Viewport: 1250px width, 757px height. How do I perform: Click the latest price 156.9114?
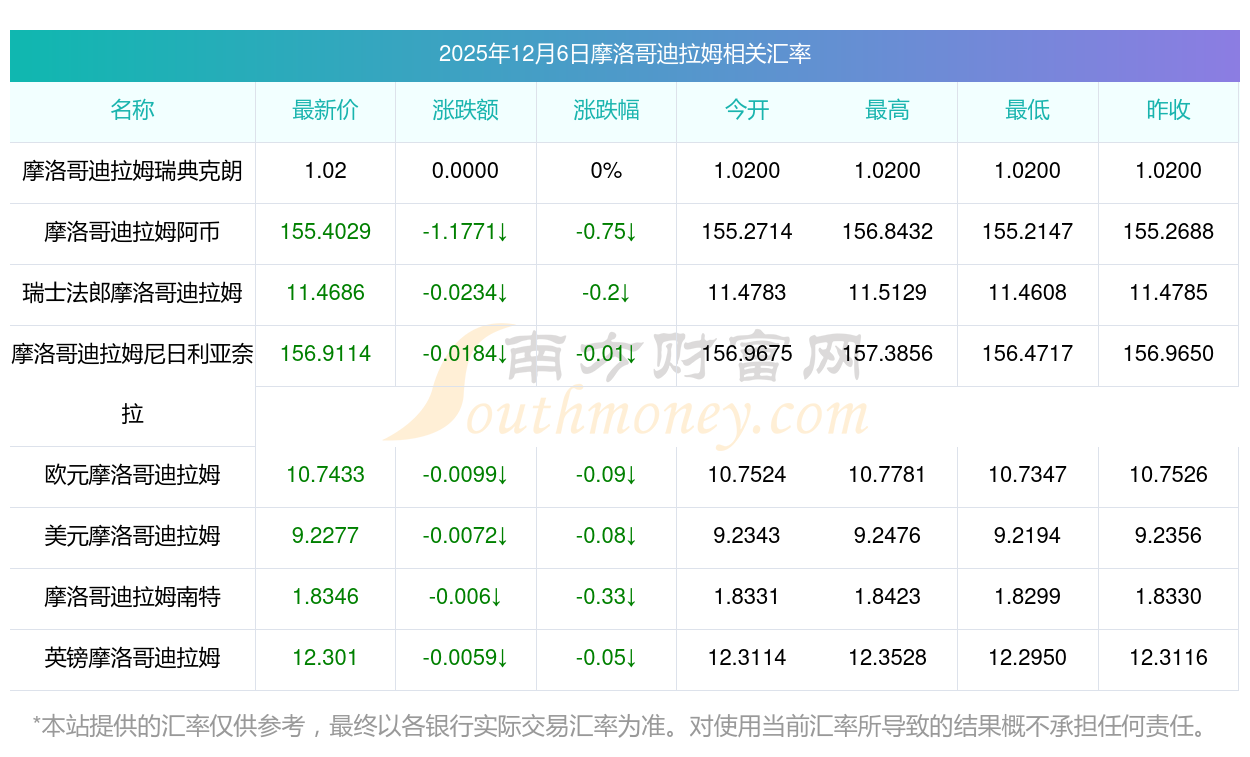[326, 354]
